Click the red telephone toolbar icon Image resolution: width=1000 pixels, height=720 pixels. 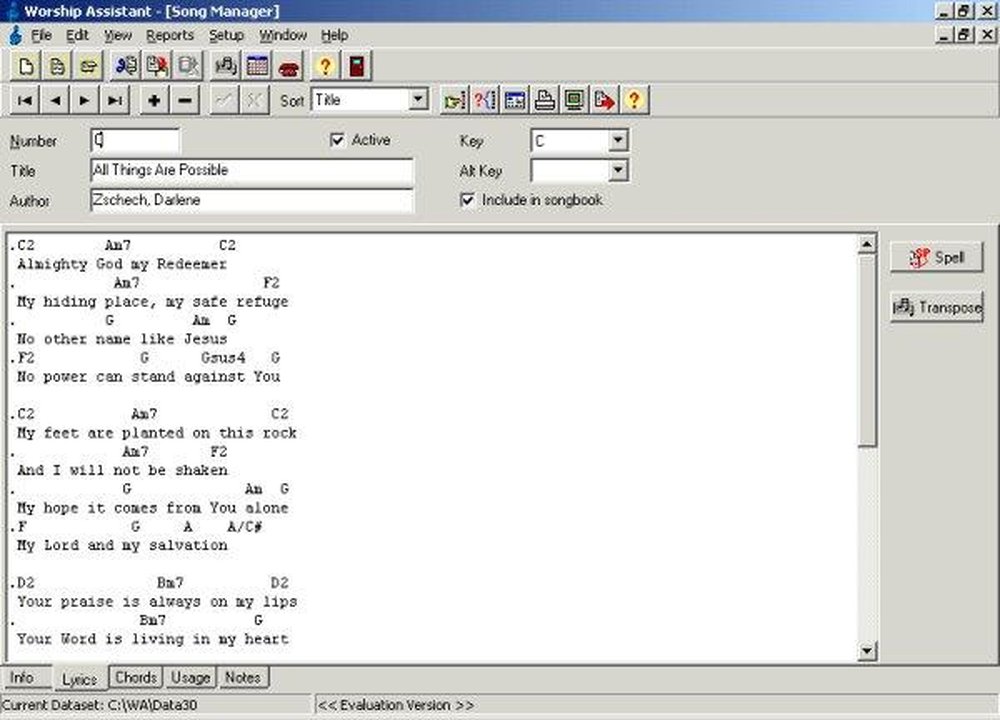287,67
